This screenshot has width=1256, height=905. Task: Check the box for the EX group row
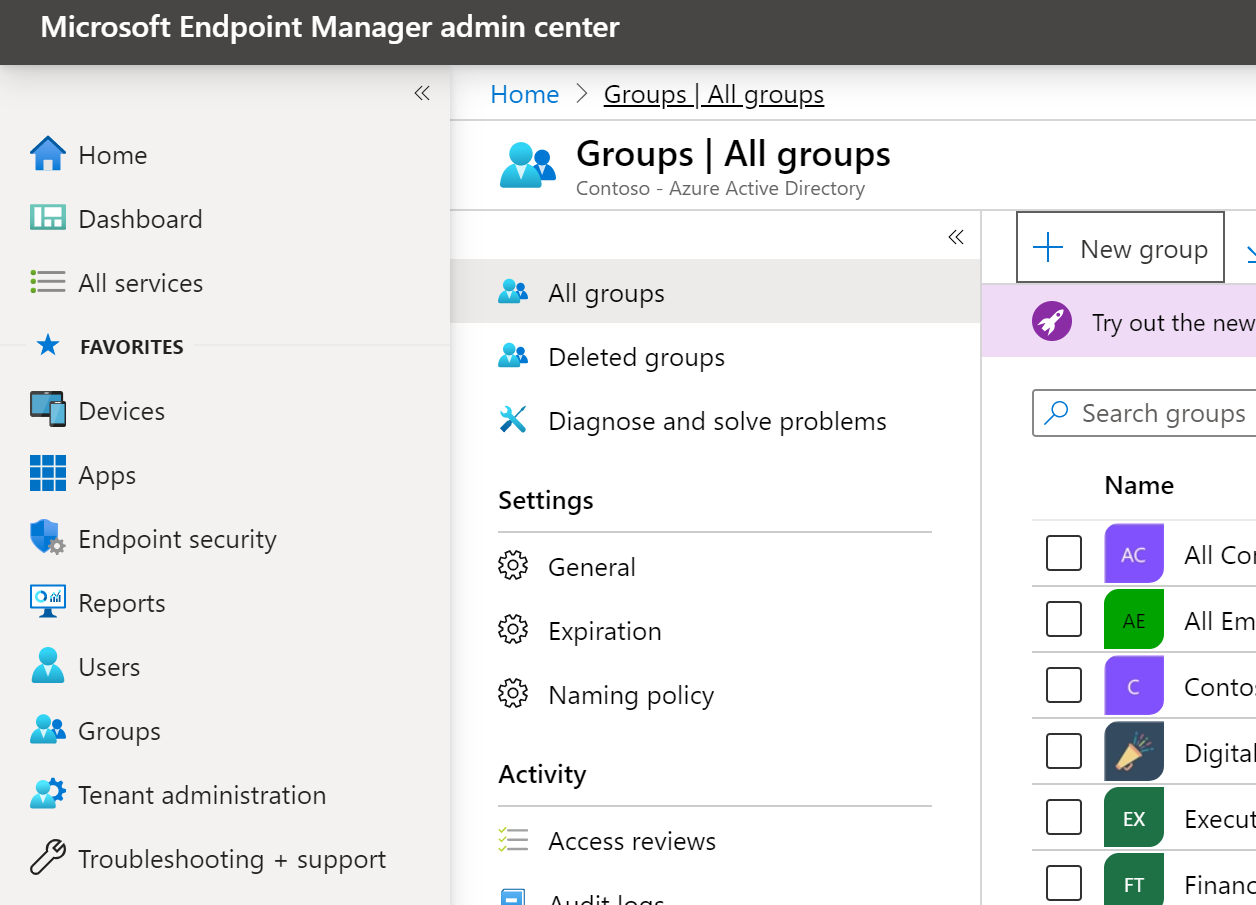click(x=1064, y=817)
